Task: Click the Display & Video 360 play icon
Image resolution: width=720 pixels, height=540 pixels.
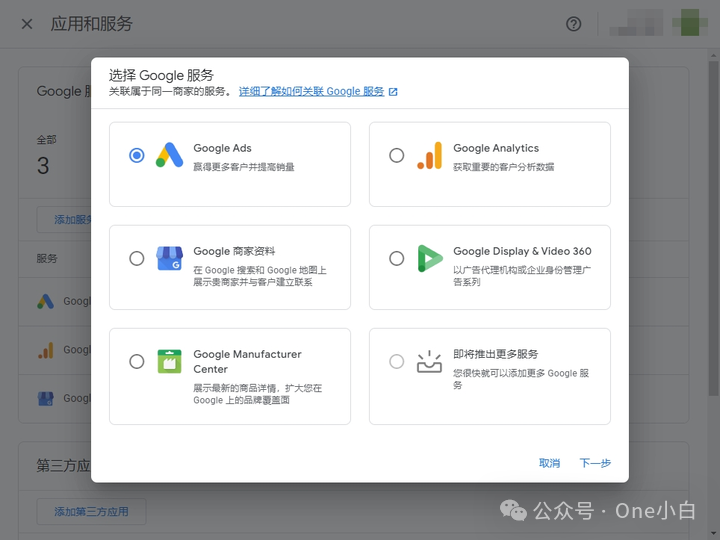Action: pyautogui.click(x=430, y=259)
